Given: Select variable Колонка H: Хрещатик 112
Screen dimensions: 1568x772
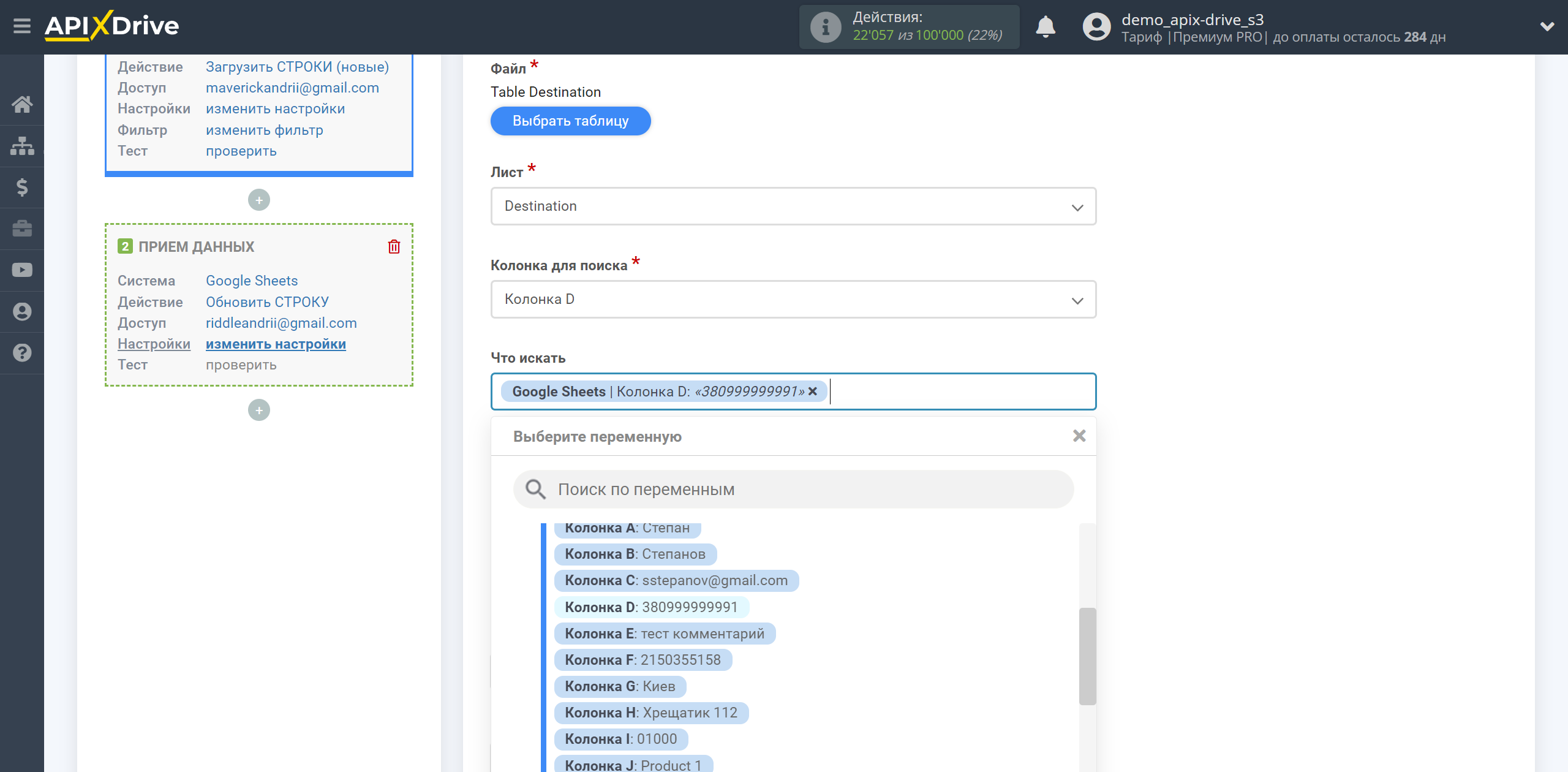Looking at the screenshot, I should (651, 713).
